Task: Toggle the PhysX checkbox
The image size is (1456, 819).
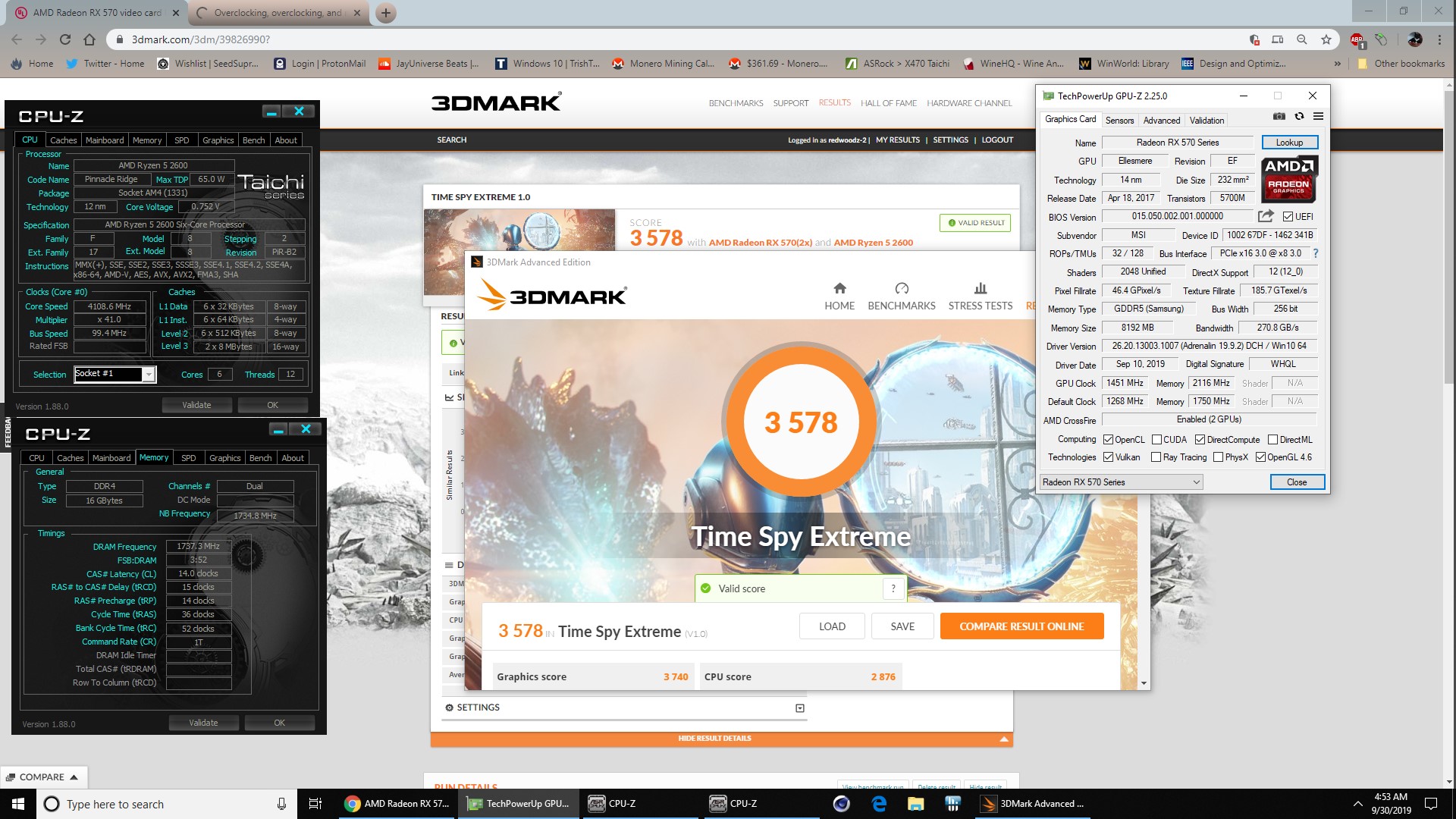Action: [x=1218, y=457]
